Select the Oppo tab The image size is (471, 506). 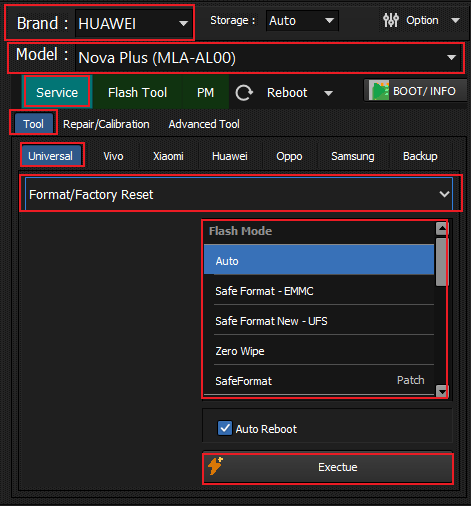click(289, 156)
